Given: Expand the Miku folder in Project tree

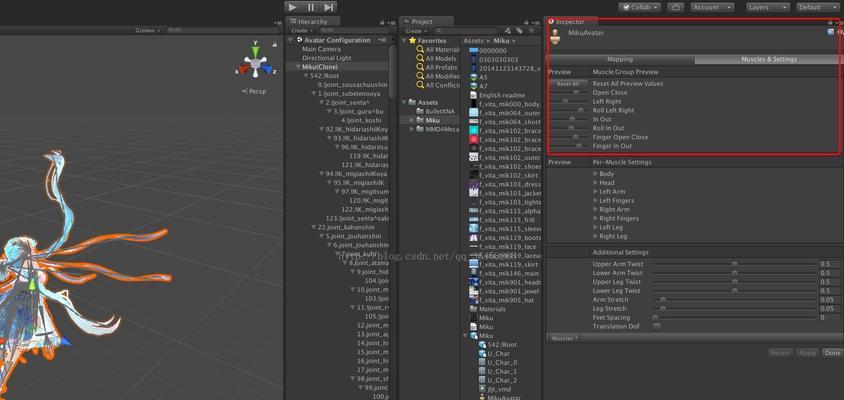Looking at the screenshot, I should (412, 120).
